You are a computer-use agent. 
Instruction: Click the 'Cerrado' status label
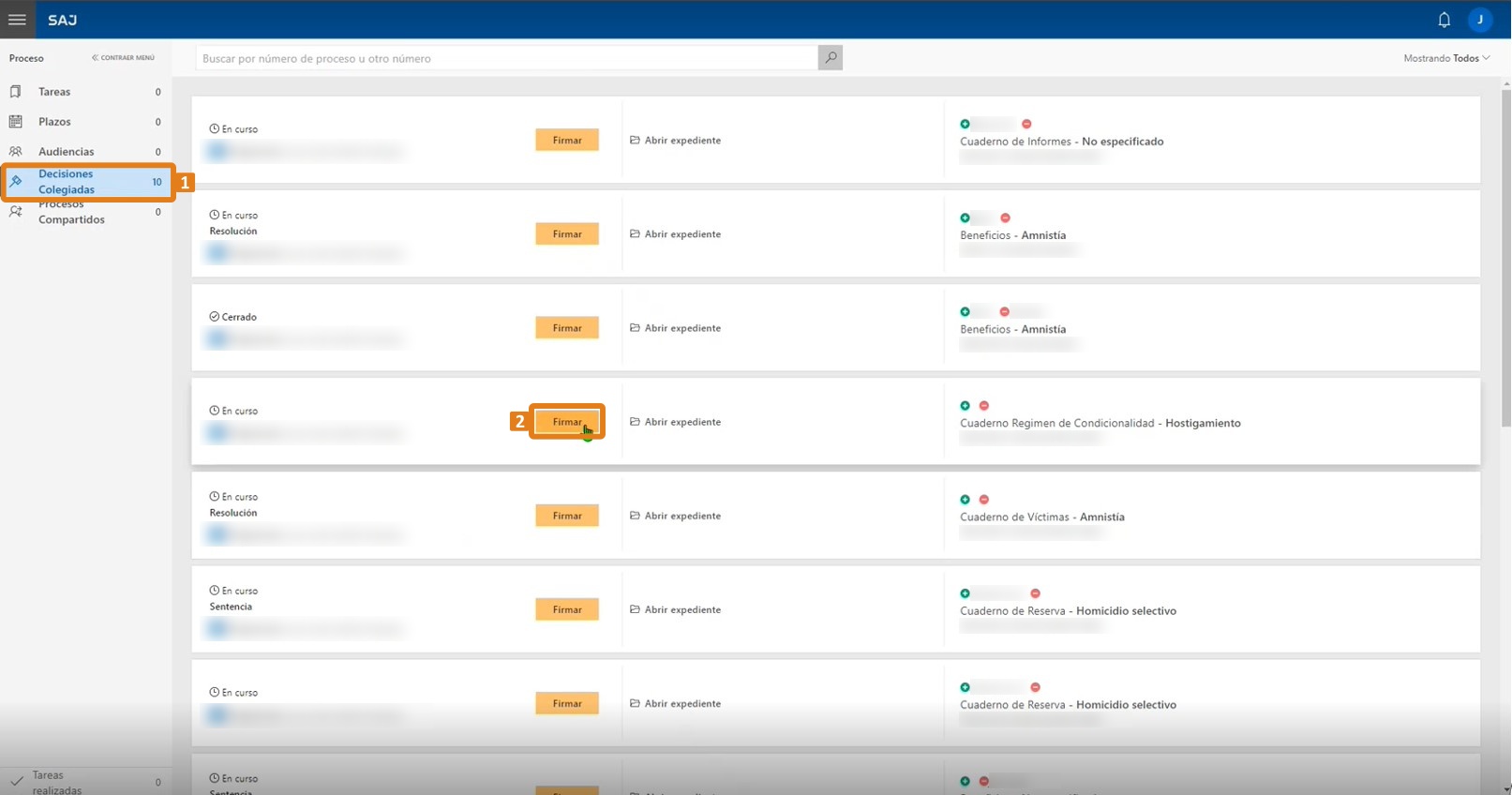coord(239,317)
